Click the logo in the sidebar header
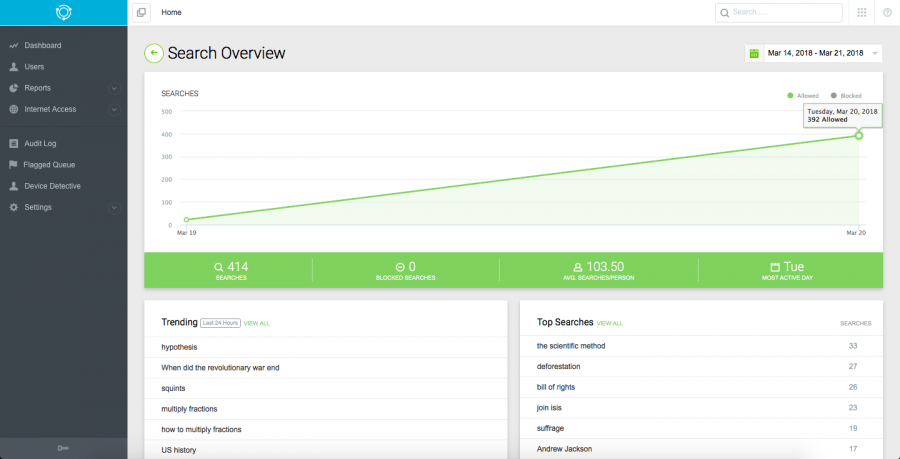 point(63,12)
